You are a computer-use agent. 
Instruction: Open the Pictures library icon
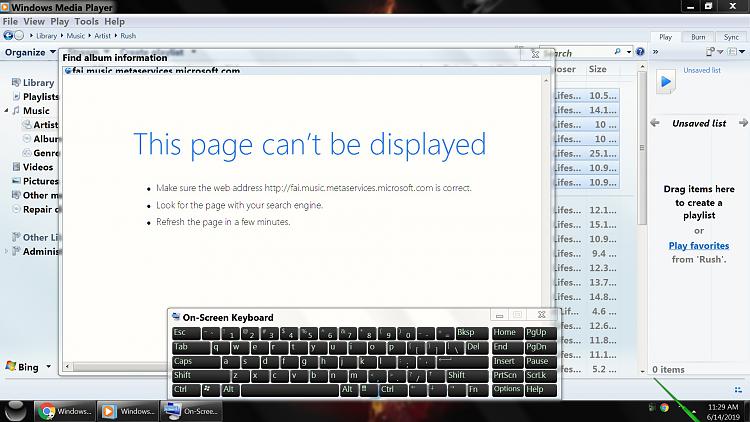(17, 181)
